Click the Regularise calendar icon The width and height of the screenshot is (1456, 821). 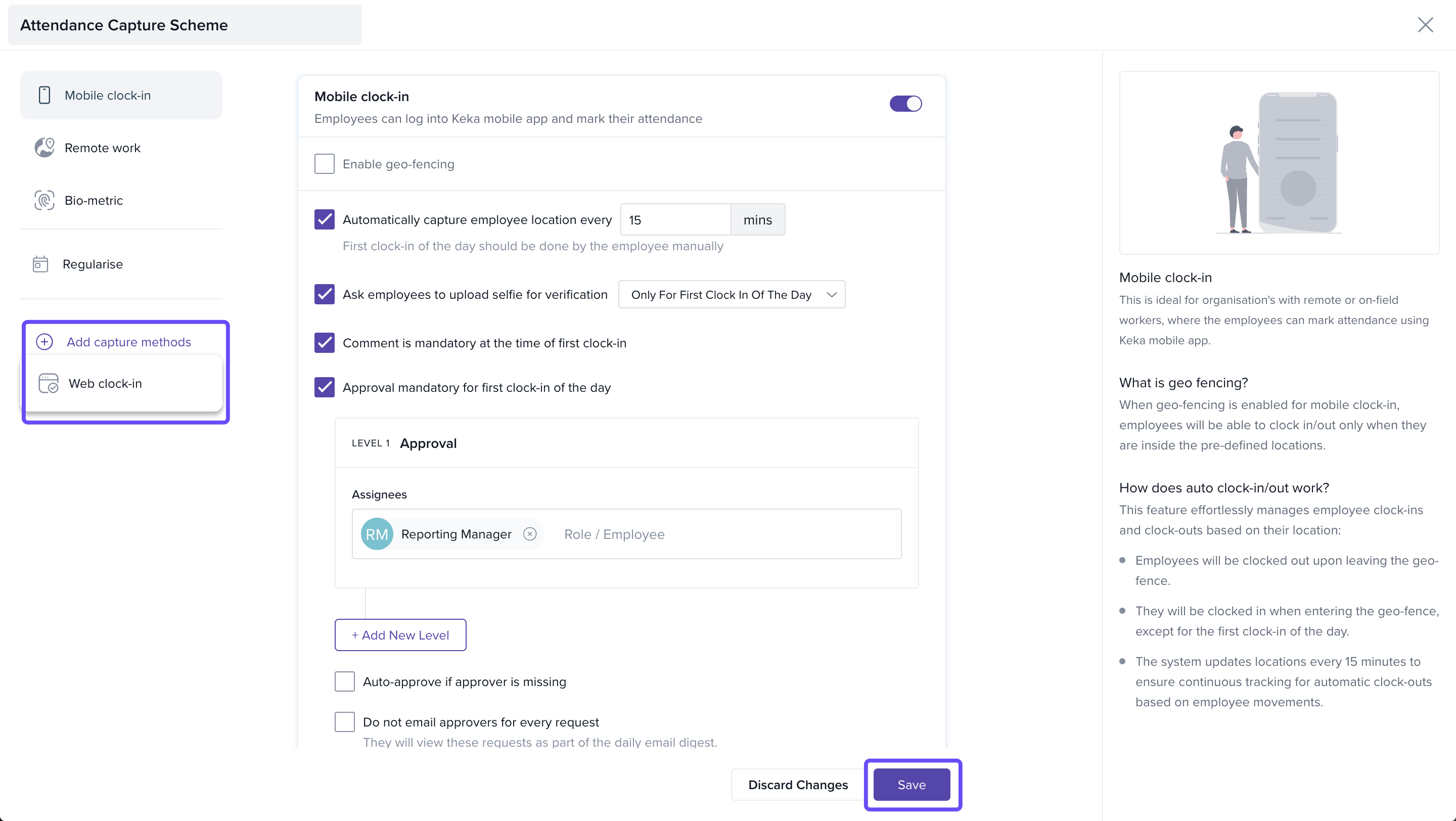40,264
